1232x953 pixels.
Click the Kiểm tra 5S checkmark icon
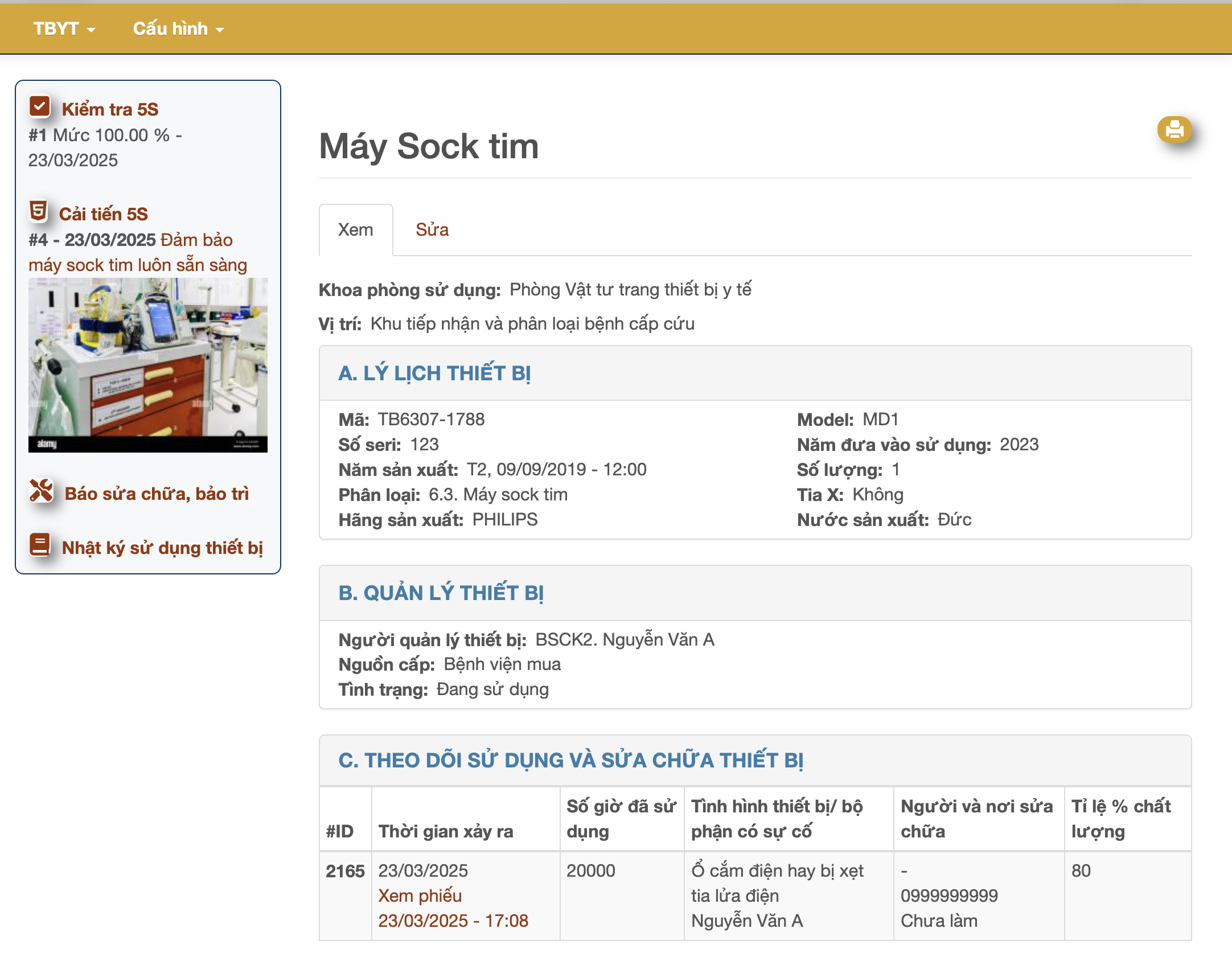click(40, 106)
